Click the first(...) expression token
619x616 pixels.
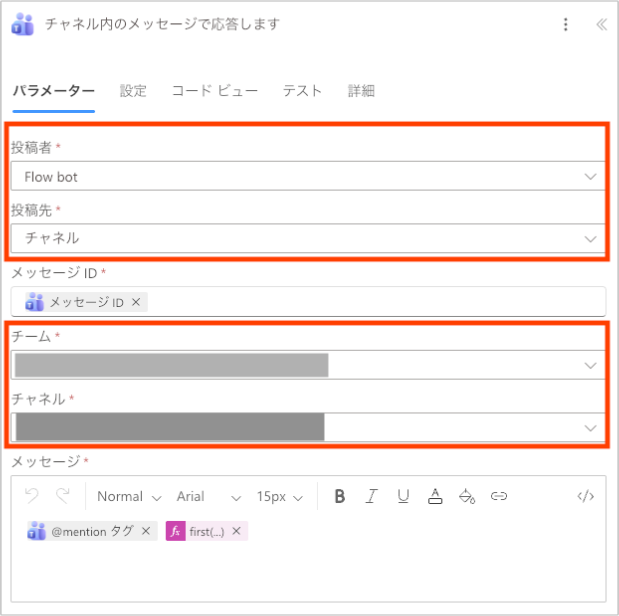coord(208,531)
